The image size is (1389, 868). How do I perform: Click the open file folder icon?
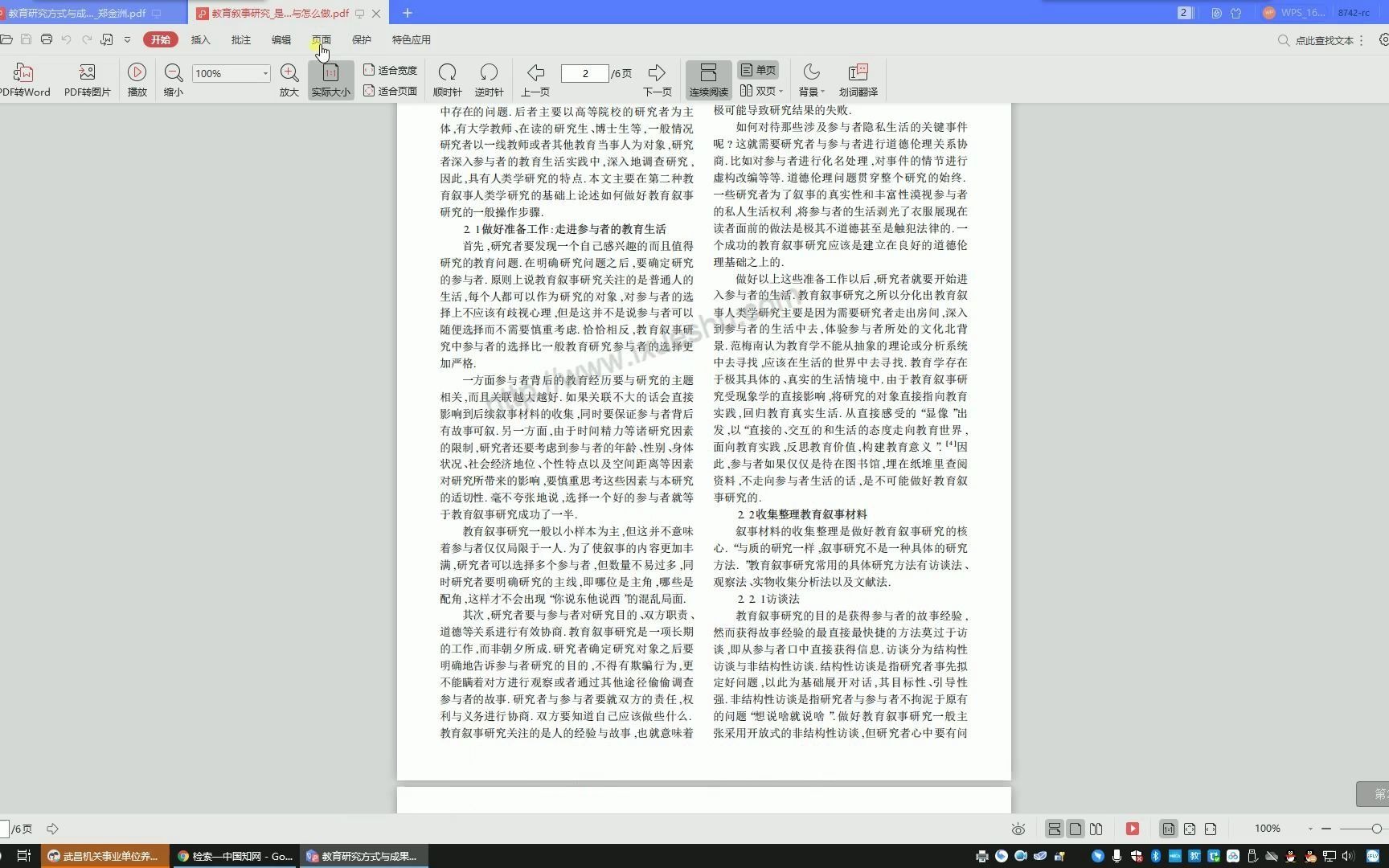[6, 39]
